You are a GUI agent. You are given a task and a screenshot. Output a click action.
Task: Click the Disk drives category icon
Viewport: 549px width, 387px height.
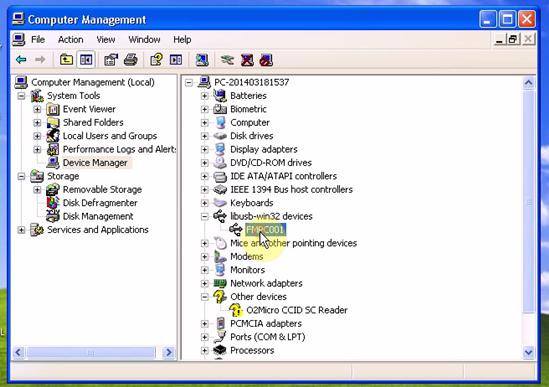[x=220, y=136]
